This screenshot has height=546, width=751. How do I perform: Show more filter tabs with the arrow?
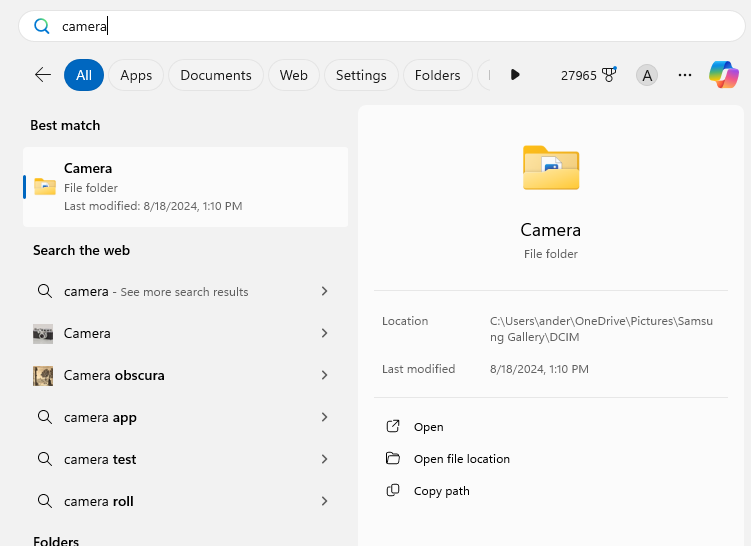[x=515, y=75]
